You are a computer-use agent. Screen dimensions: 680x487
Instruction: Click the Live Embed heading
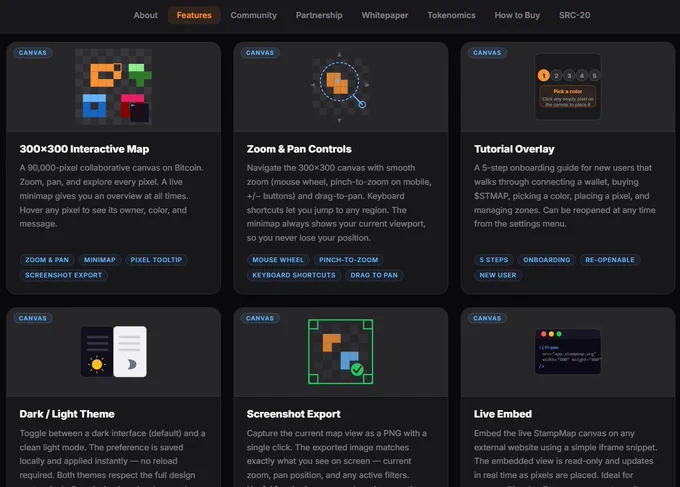503,414
